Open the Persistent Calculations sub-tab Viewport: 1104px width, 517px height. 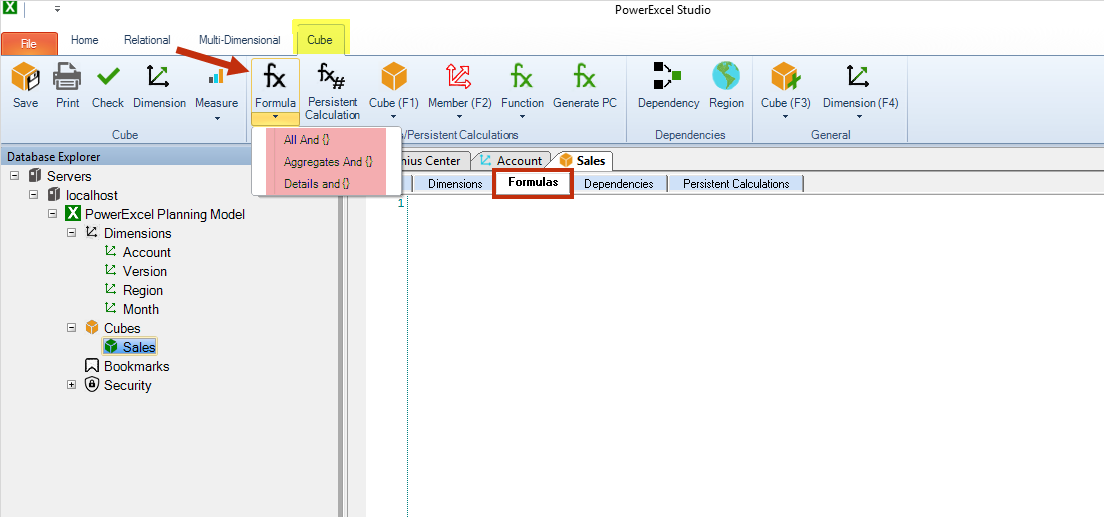[x=736, y=184]
